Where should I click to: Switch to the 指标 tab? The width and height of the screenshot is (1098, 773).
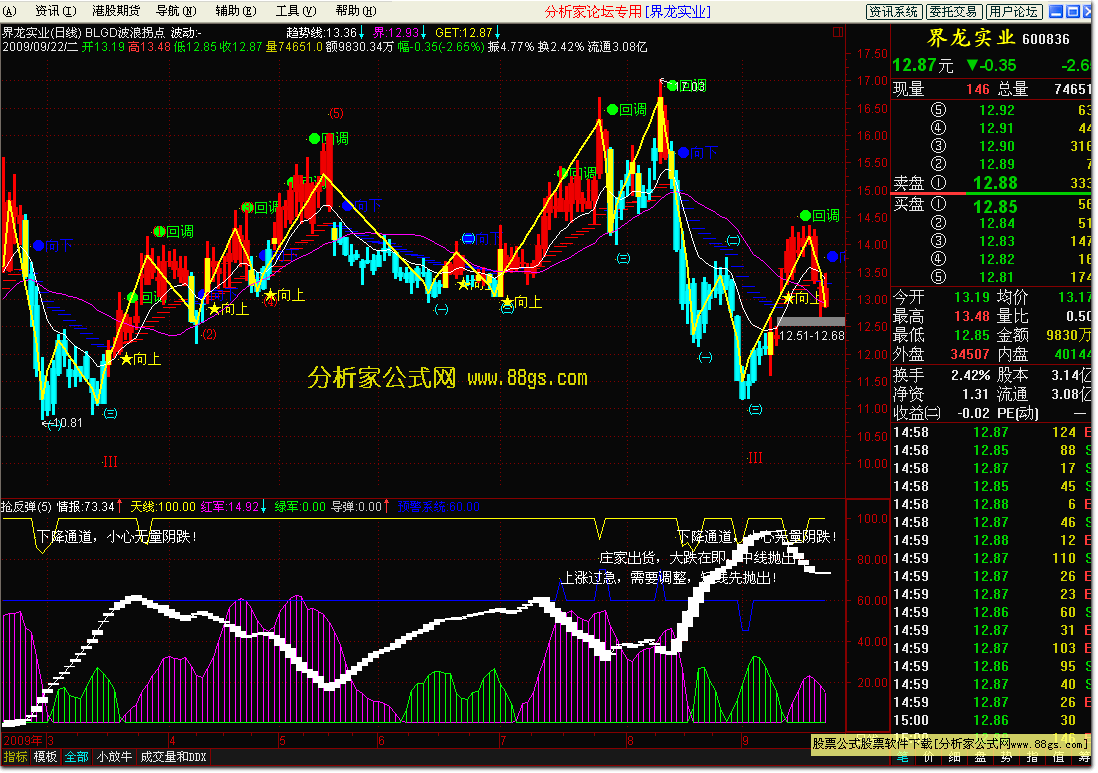click(x=15, y=757)
